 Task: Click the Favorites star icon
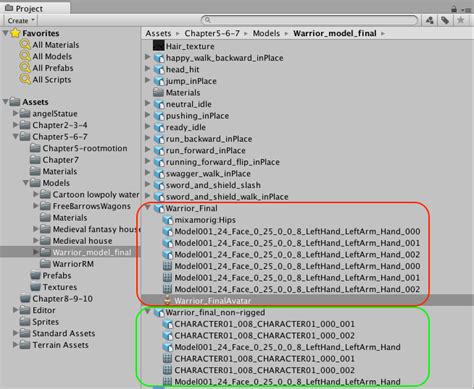pyautogui.click(x=15, y=33)
